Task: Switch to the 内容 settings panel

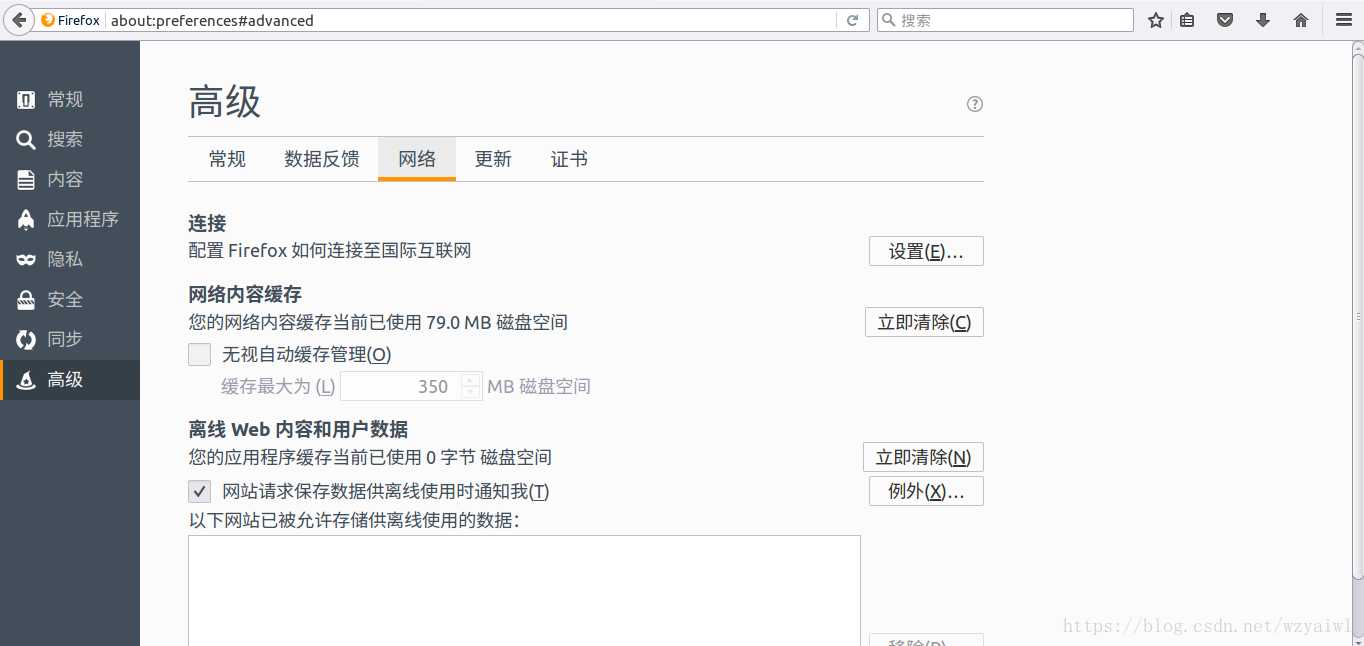Action: (64, 179)
